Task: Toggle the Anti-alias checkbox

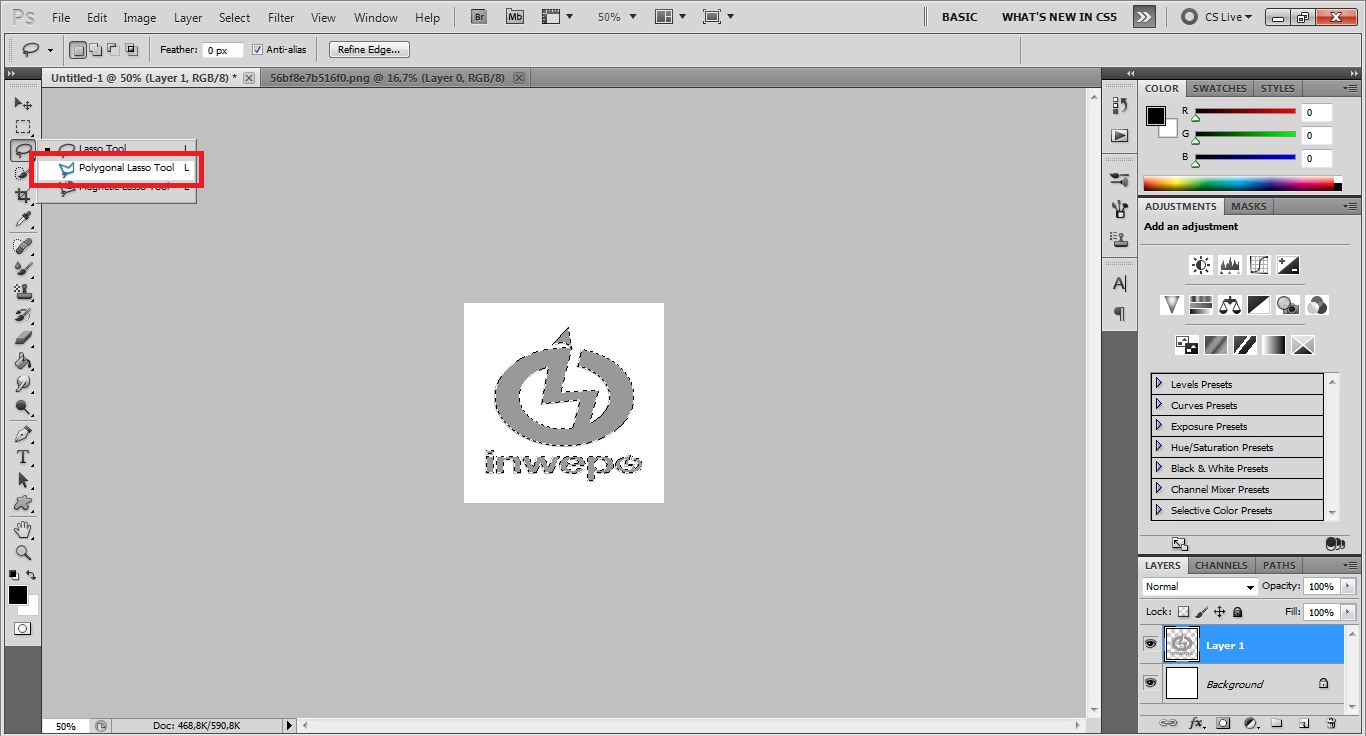Action: coord(258,50)
